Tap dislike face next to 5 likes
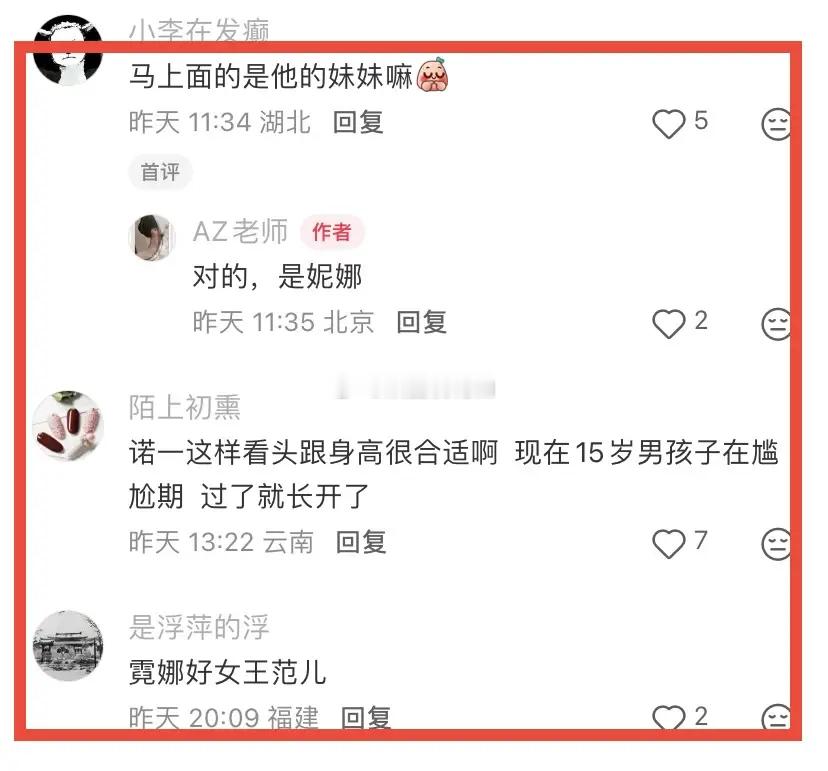Image resolution: width=828 pixels, height=771 pixels. pyautogui.click(x=776, y=124)
